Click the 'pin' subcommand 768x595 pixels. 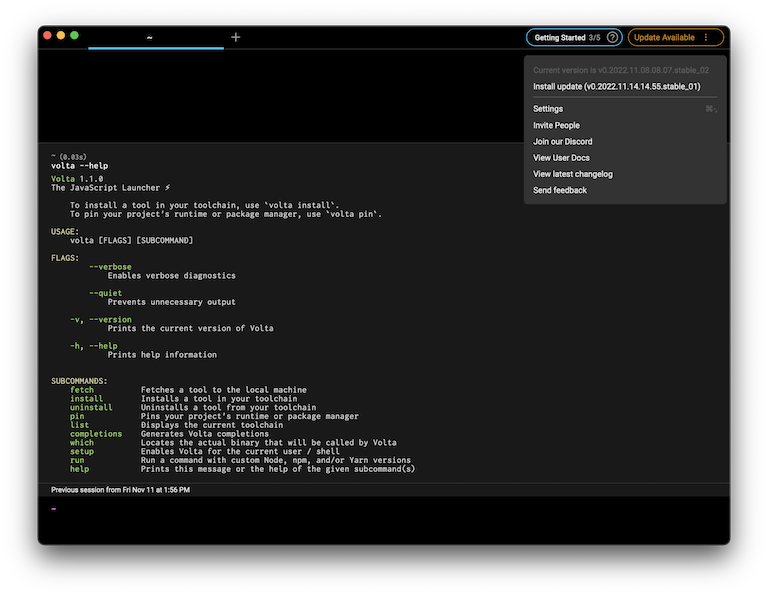77,416
